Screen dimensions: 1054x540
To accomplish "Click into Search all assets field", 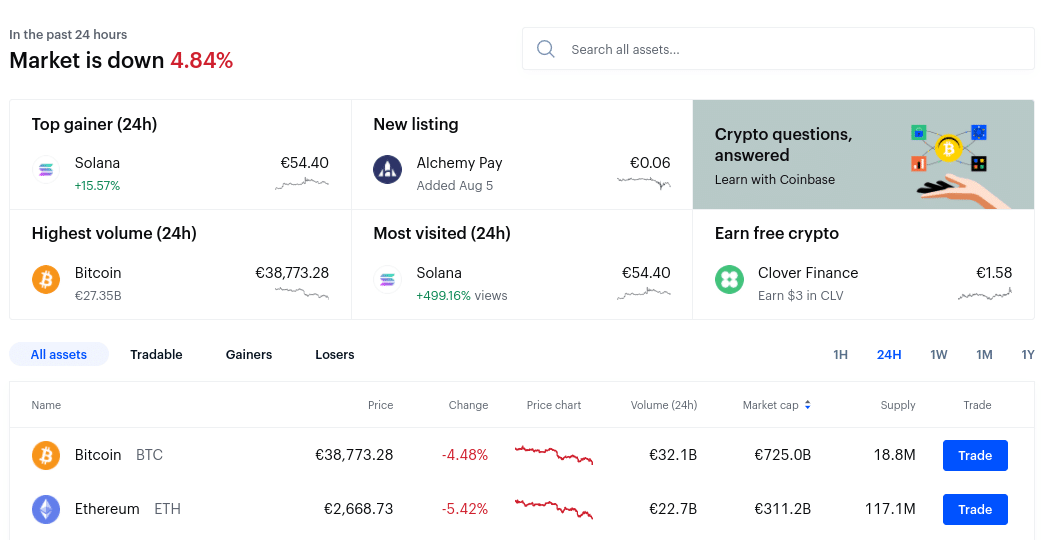I will click(778, 48).
